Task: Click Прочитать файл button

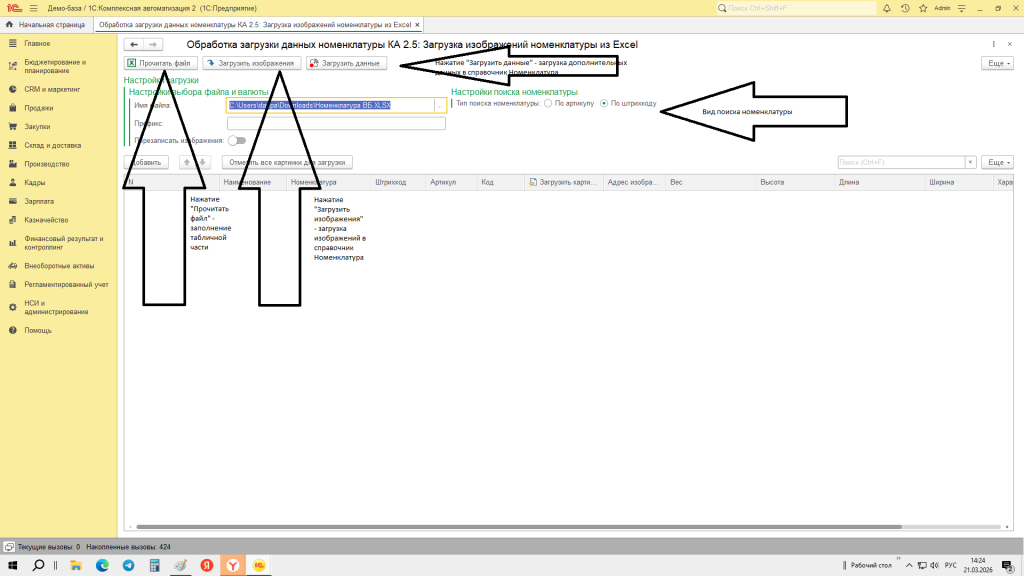Action: tap(161, 63)
